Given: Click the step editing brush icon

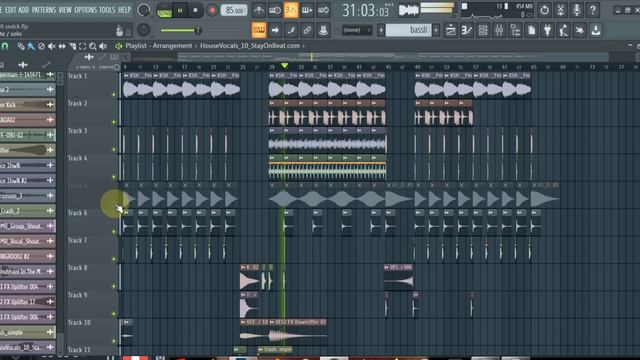Looking at the screenshot, I should [x=291, y=30].
